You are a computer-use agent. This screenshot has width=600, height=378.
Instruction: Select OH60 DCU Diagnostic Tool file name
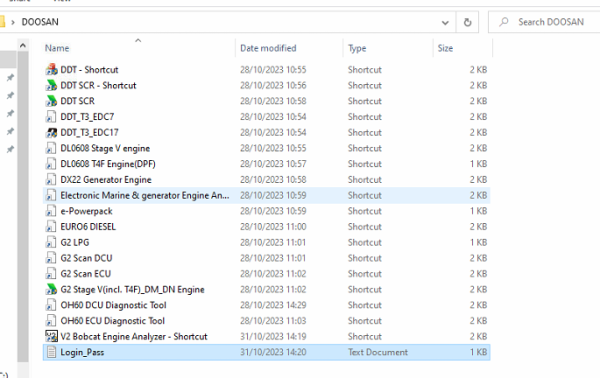(x=113, y=305)
